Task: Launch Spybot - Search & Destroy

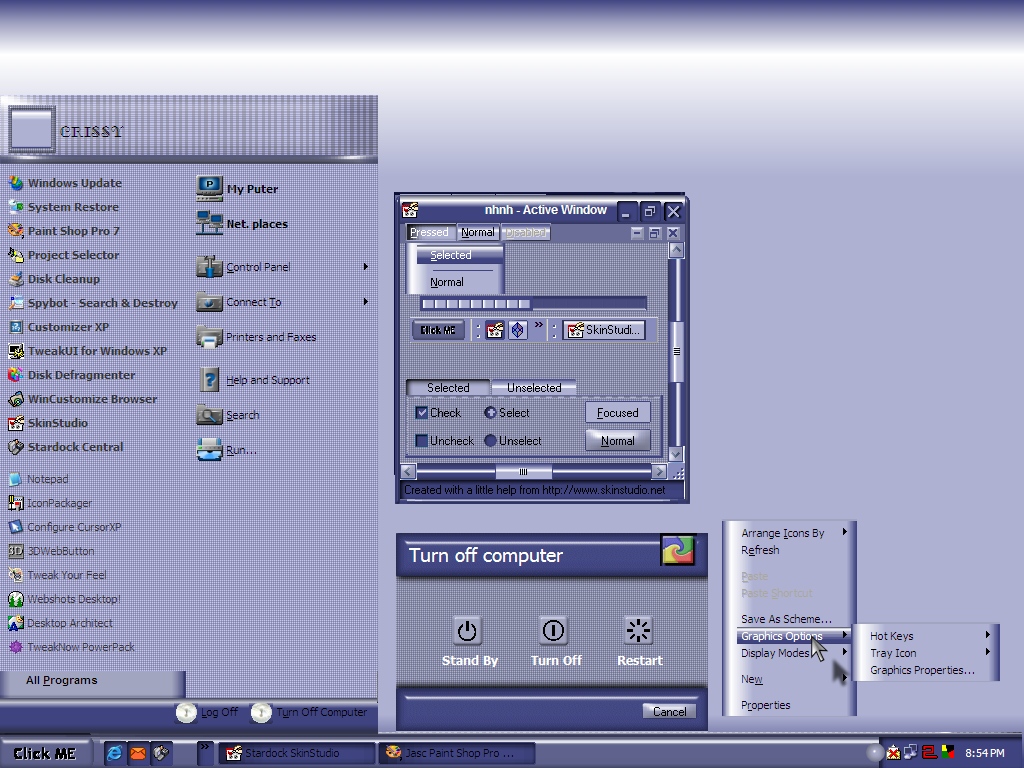Action: [93, 303]
